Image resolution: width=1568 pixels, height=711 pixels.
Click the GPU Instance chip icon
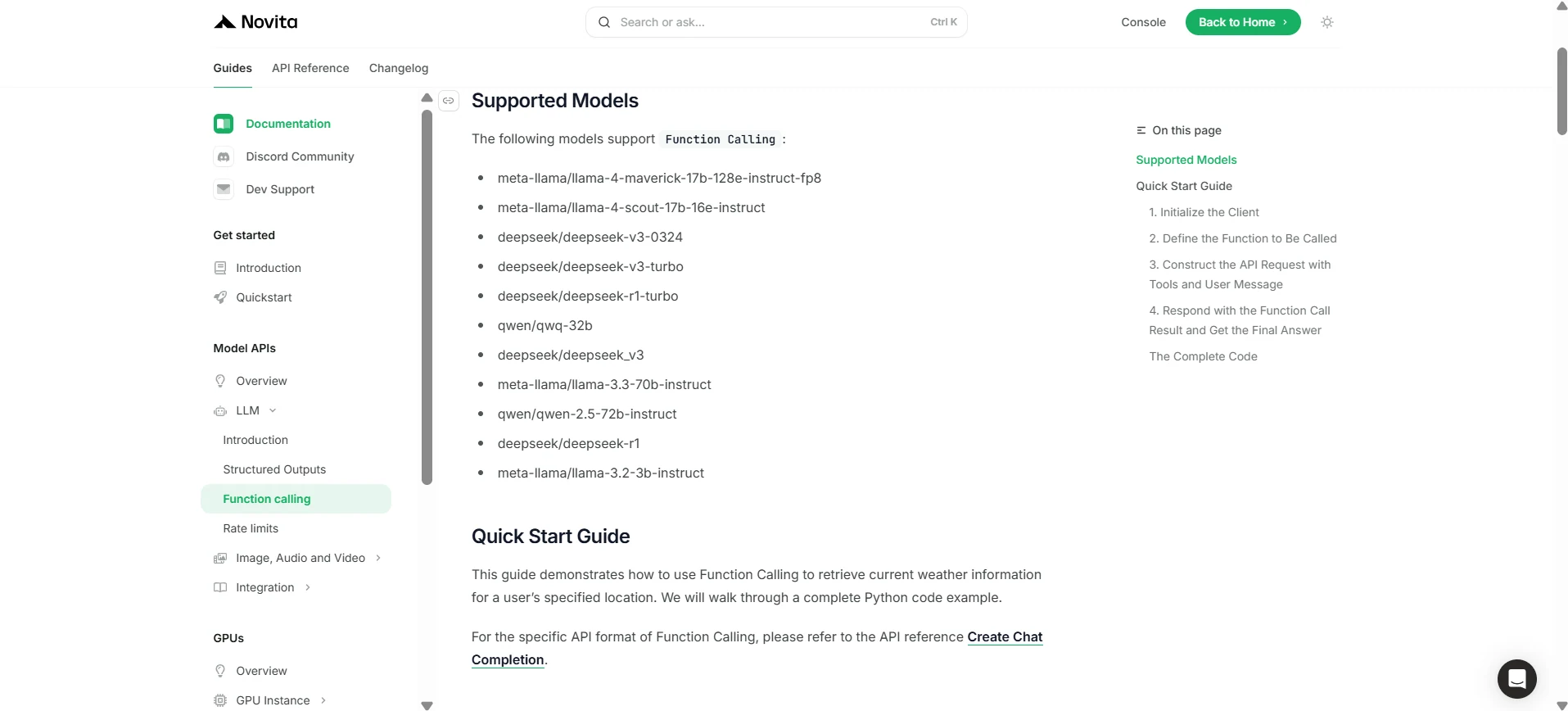coord(220,700)
